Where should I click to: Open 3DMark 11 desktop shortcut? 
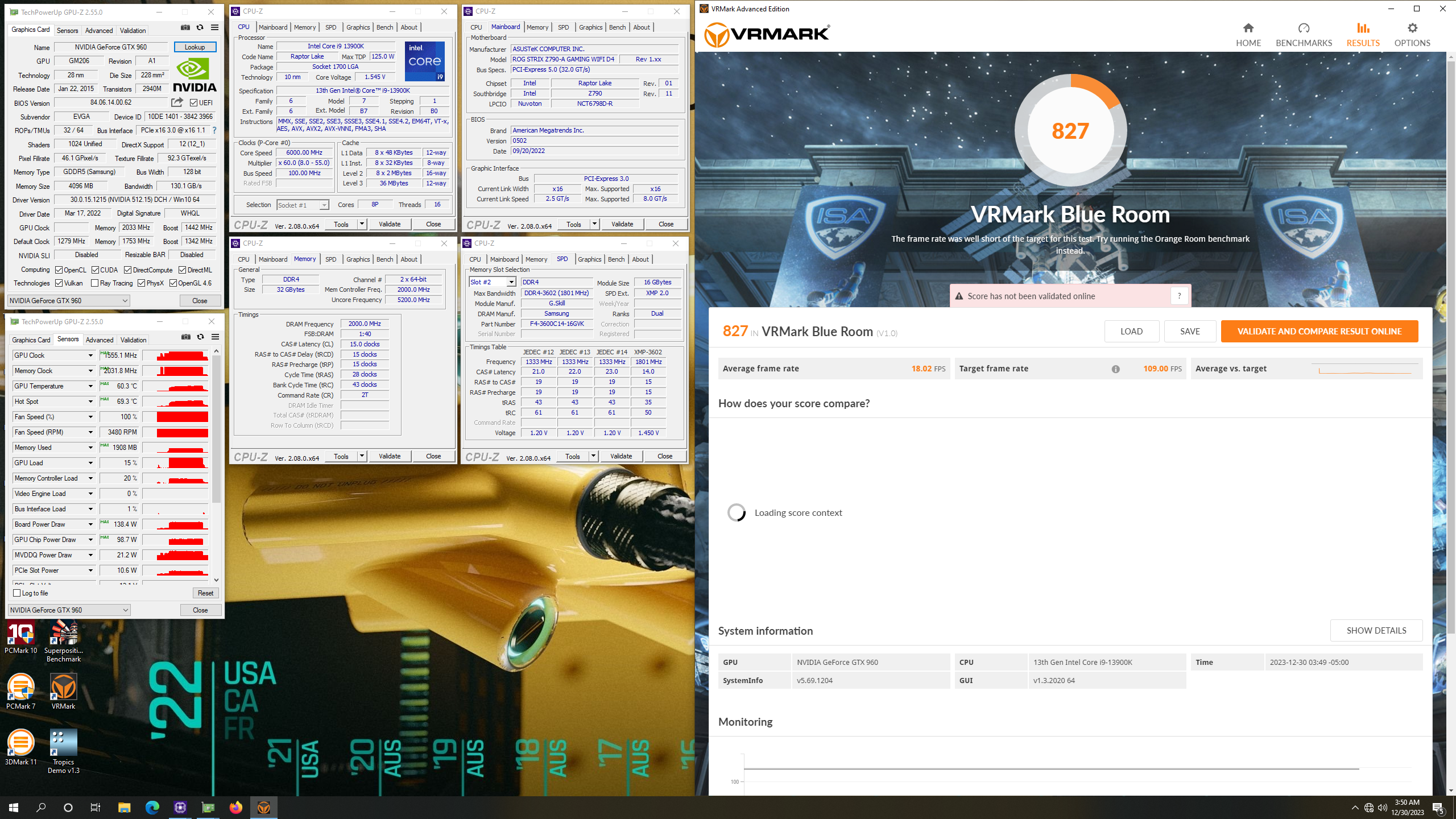[21, 747]
